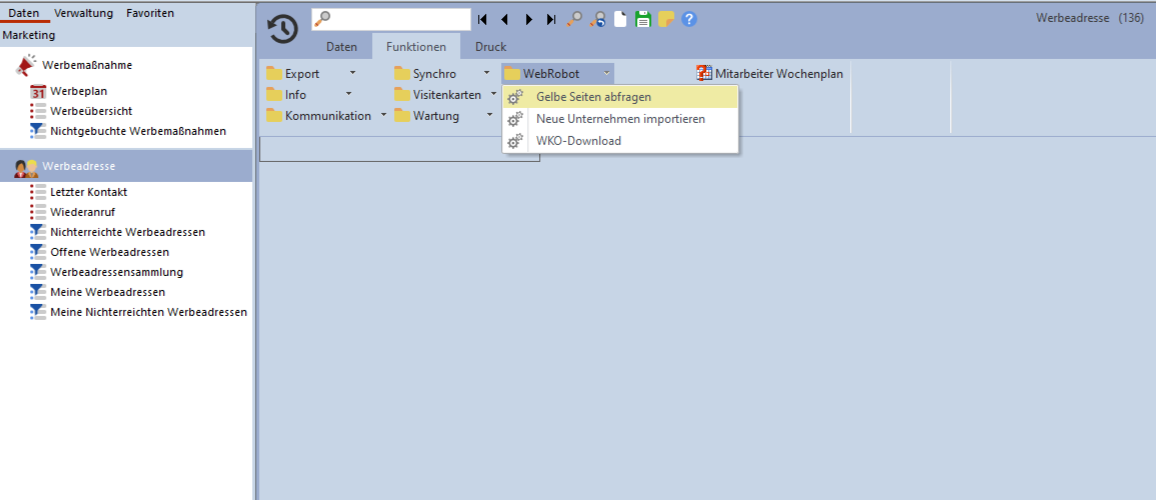Go to the previous record
Viewport: 1156px width, 500px height.
(504, 19)
